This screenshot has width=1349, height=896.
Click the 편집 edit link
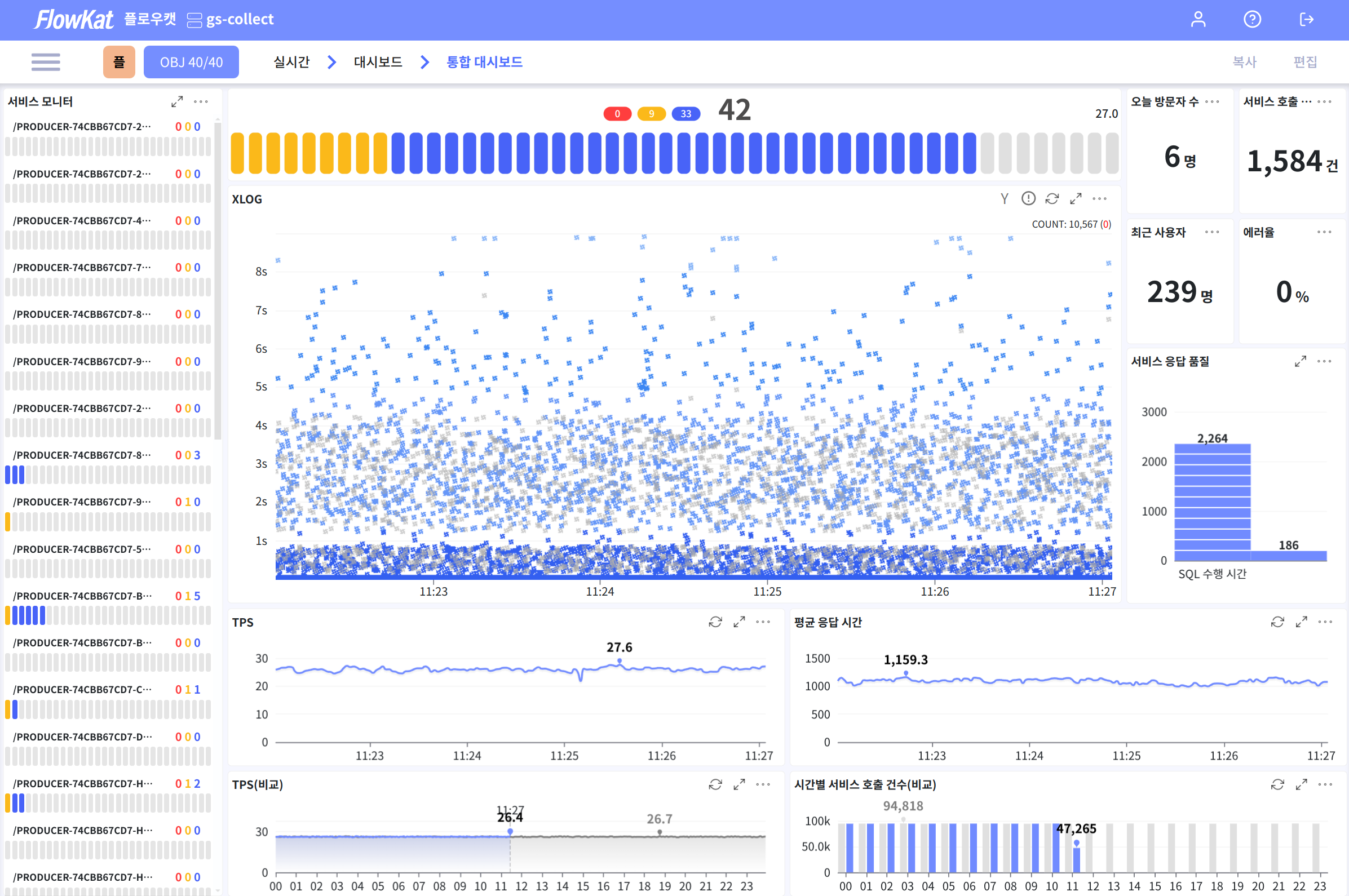click(1305, 62)
